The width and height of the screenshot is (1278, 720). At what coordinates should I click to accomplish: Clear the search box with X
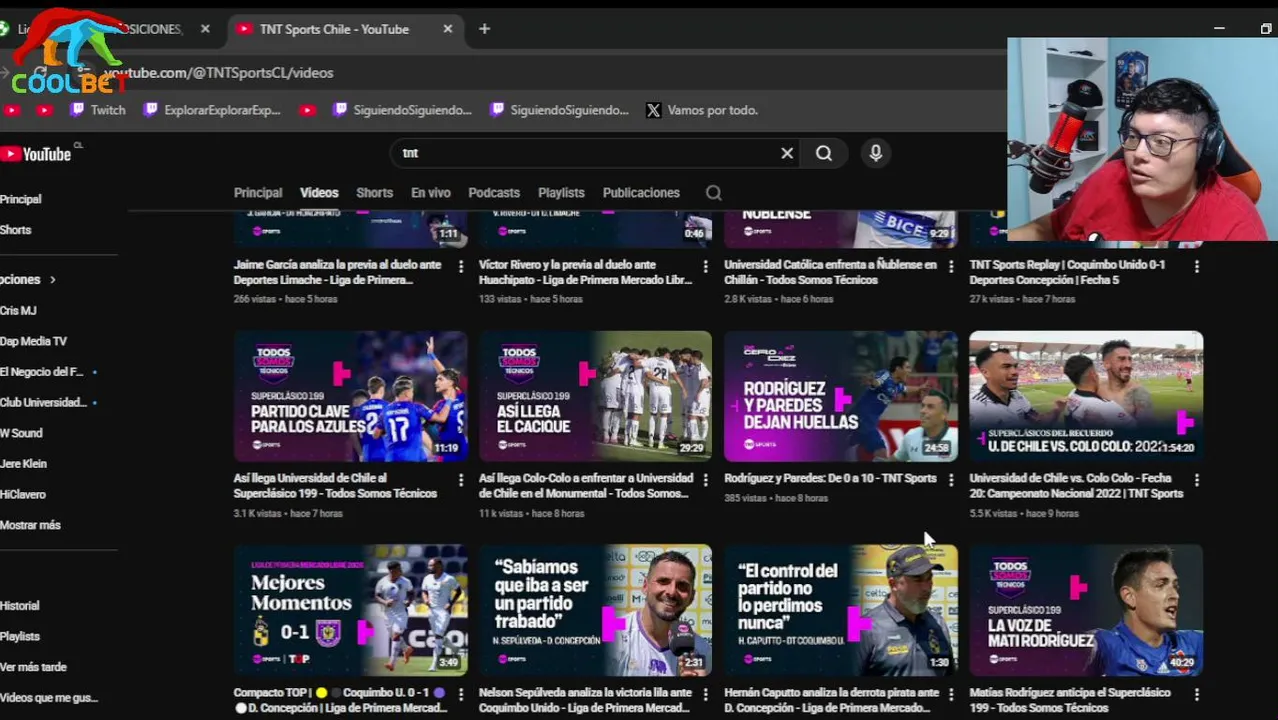[787, 153]
